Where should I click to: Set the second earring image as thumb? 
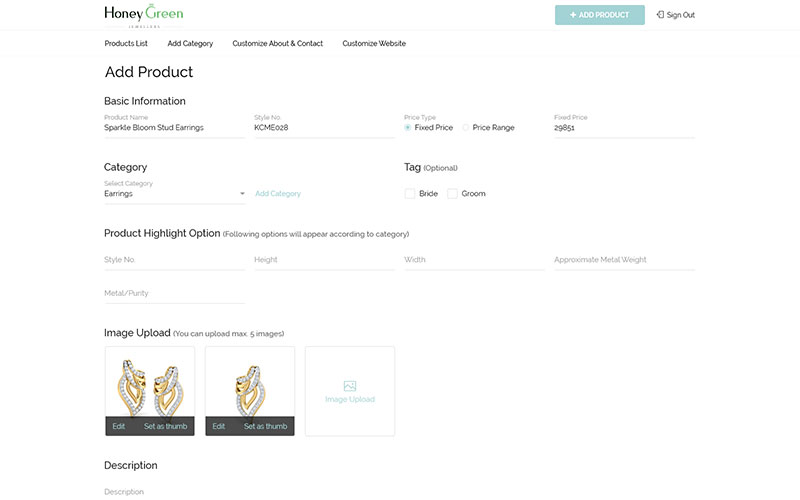pyautogui.click(x=265, y=426)
